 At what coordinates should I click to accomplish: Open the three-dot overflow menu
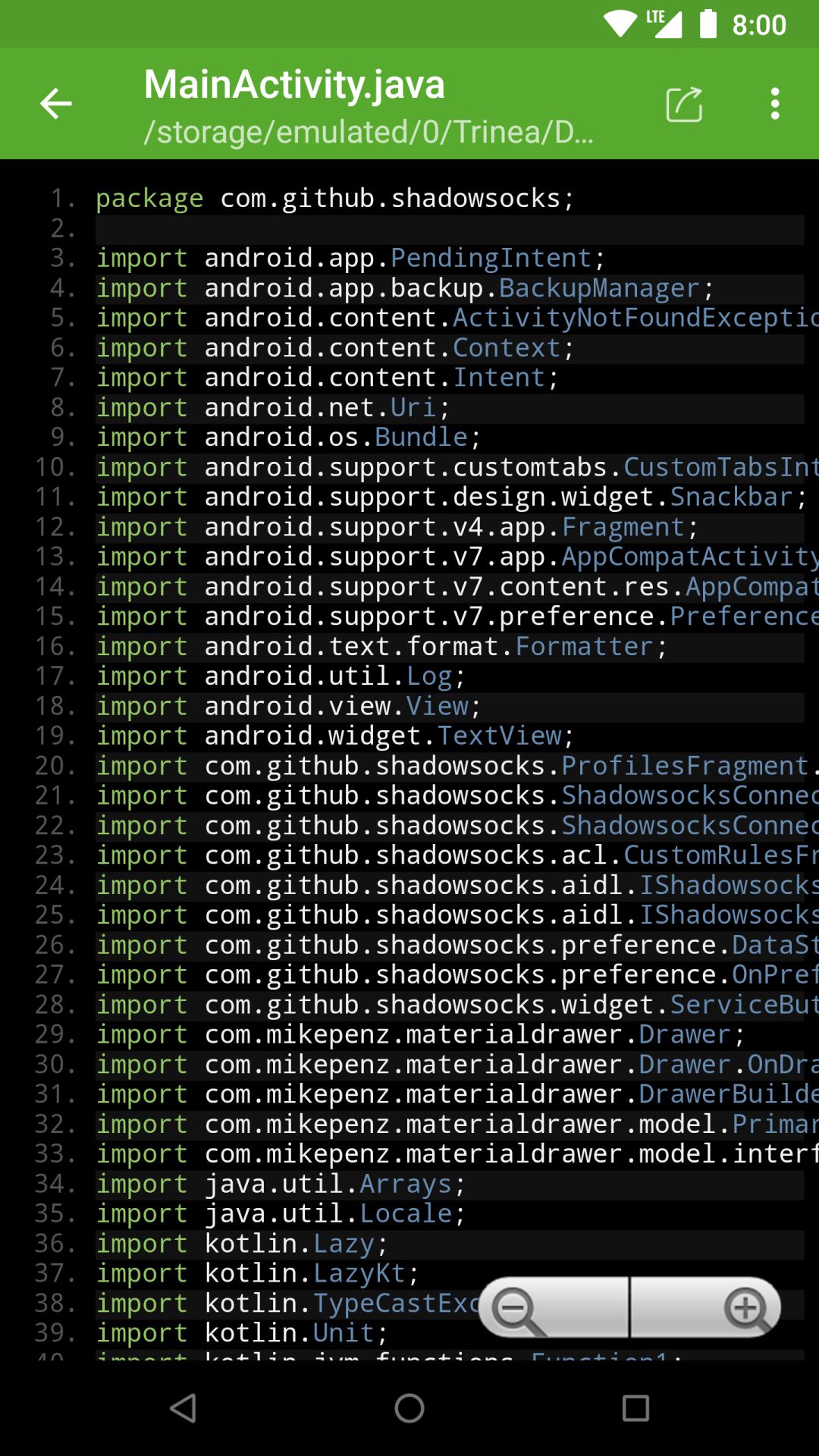[774, 104]
